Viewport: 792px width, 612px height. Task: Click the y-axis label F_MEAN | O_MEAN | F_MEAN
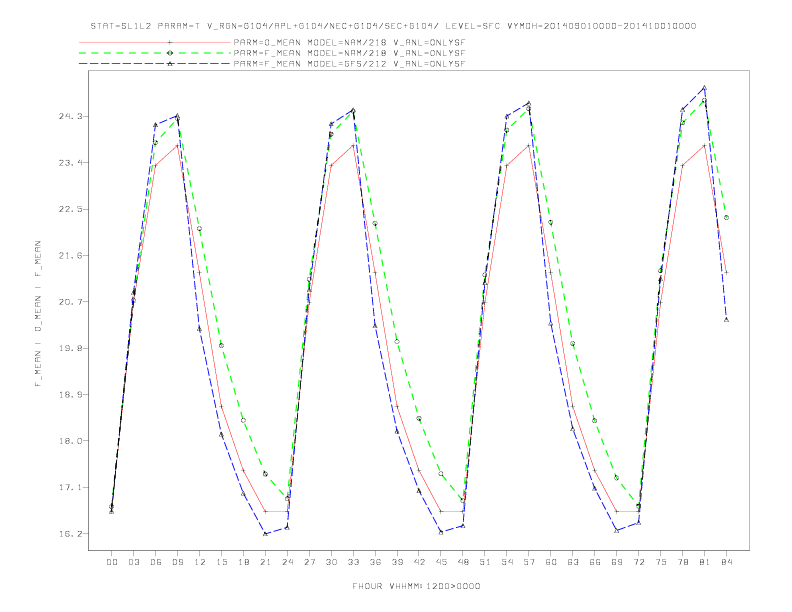coord(38,314)
